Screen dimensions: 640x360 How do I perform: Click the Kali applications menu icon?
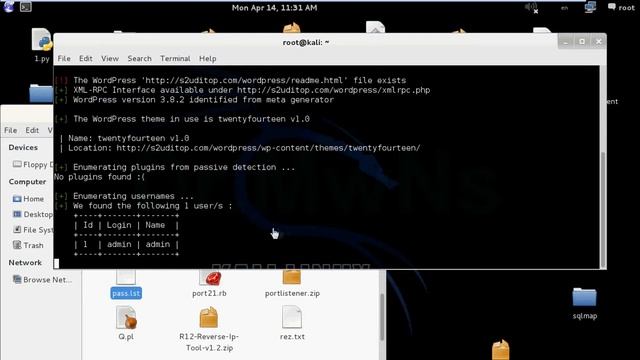(9, 6)
